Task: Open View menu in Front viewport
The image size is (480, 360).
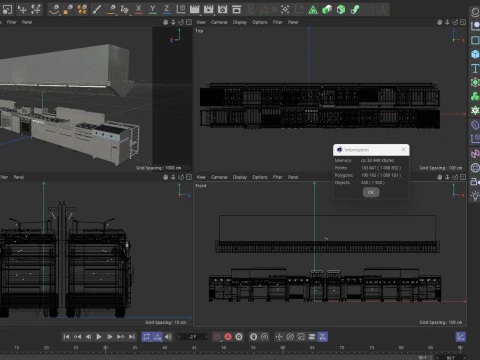Action: pyautogui.click(x=201, y=177)
